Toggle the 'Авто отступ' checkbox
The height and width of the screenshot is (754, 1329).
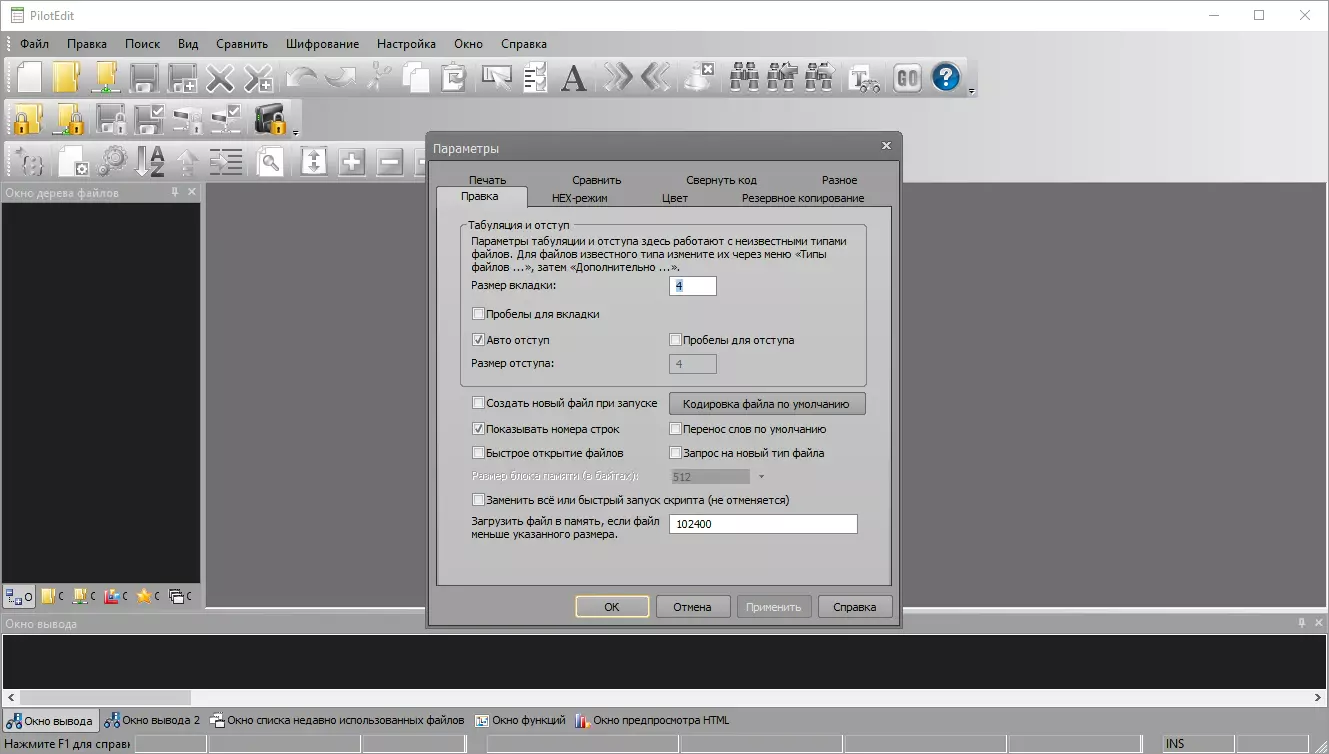point(478,340)
